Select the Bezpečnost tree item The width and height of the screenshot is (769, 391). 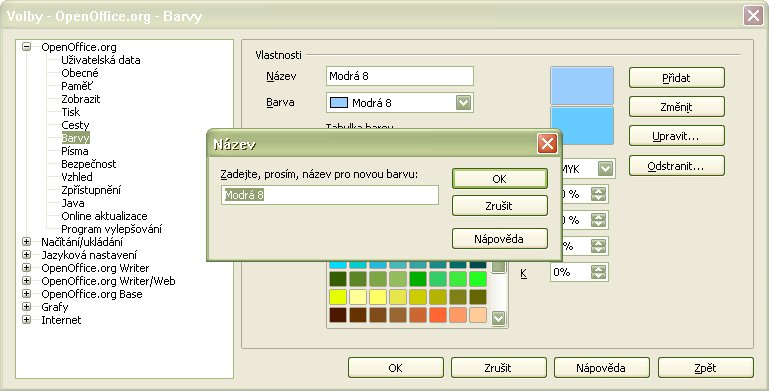89,164
